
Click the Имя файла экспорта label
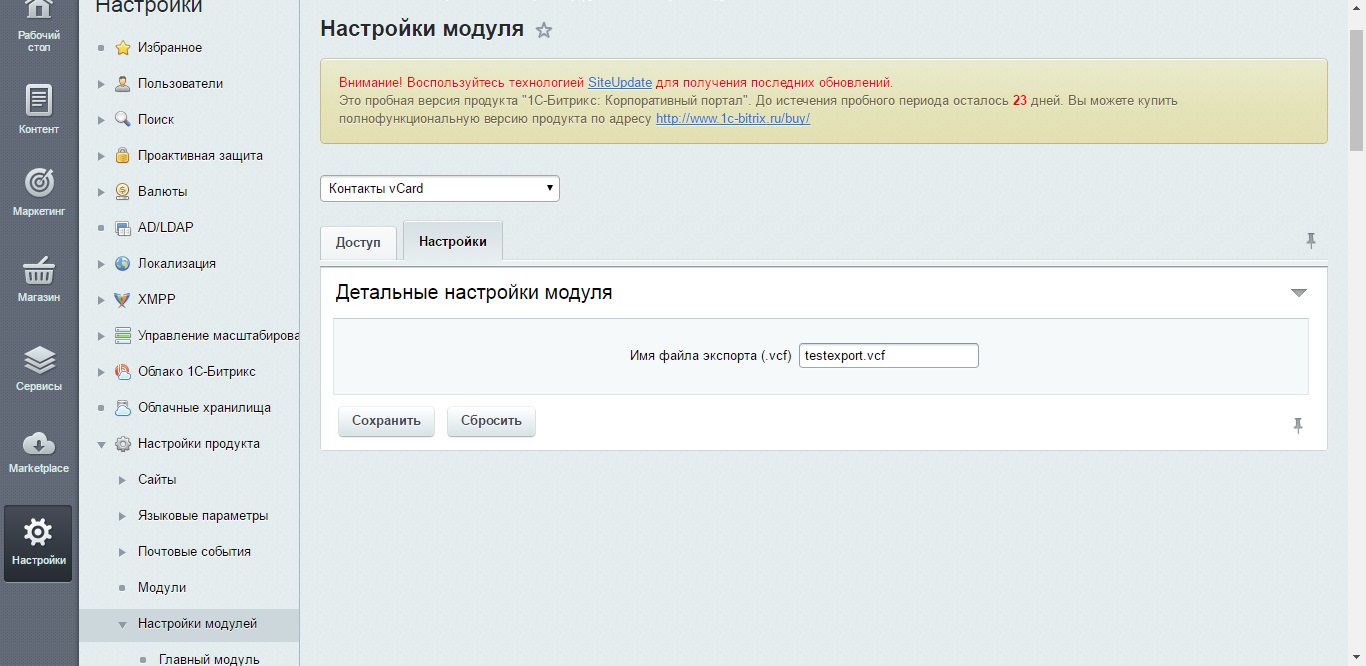[x=711, y=356]
